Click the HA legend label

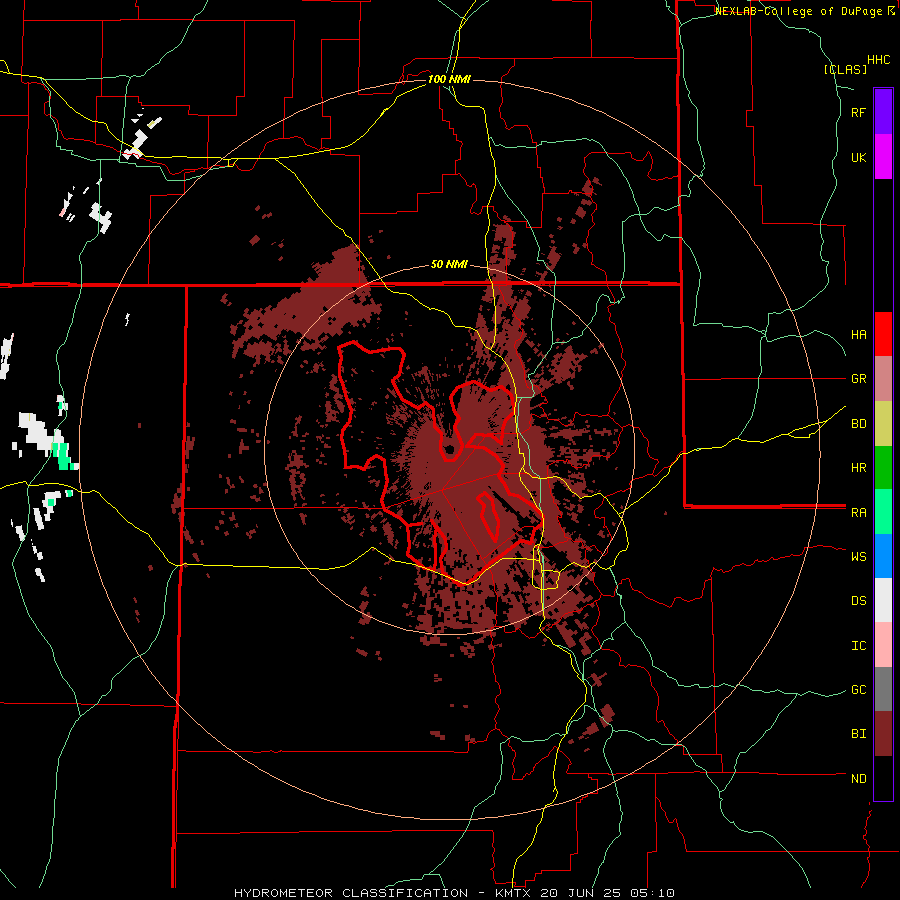[x=858, y=335]
